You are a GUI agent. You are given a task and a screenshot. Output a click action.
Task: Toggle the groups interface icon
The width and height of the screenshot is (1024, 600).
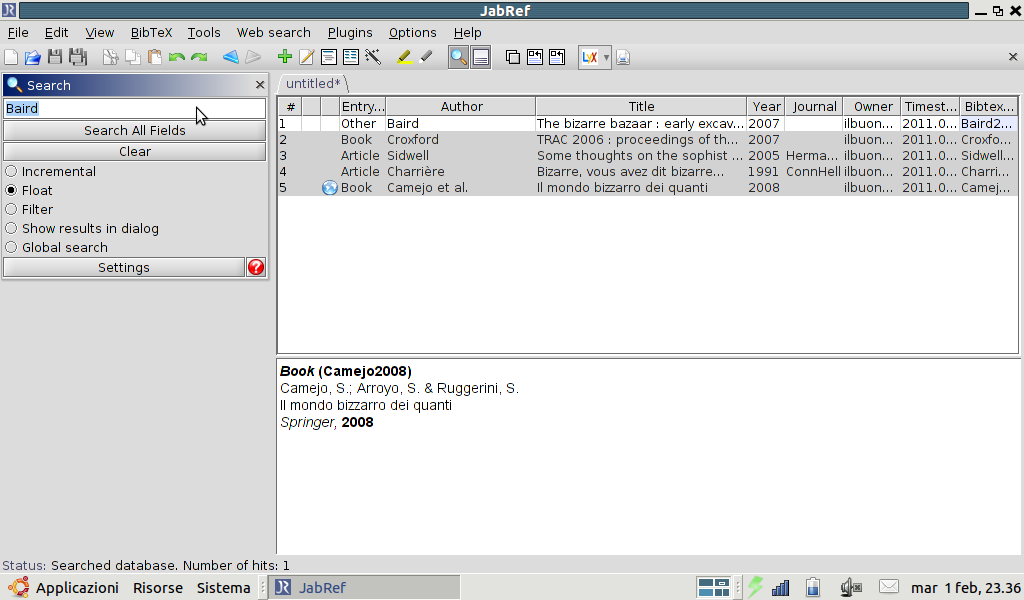(513, 57)
